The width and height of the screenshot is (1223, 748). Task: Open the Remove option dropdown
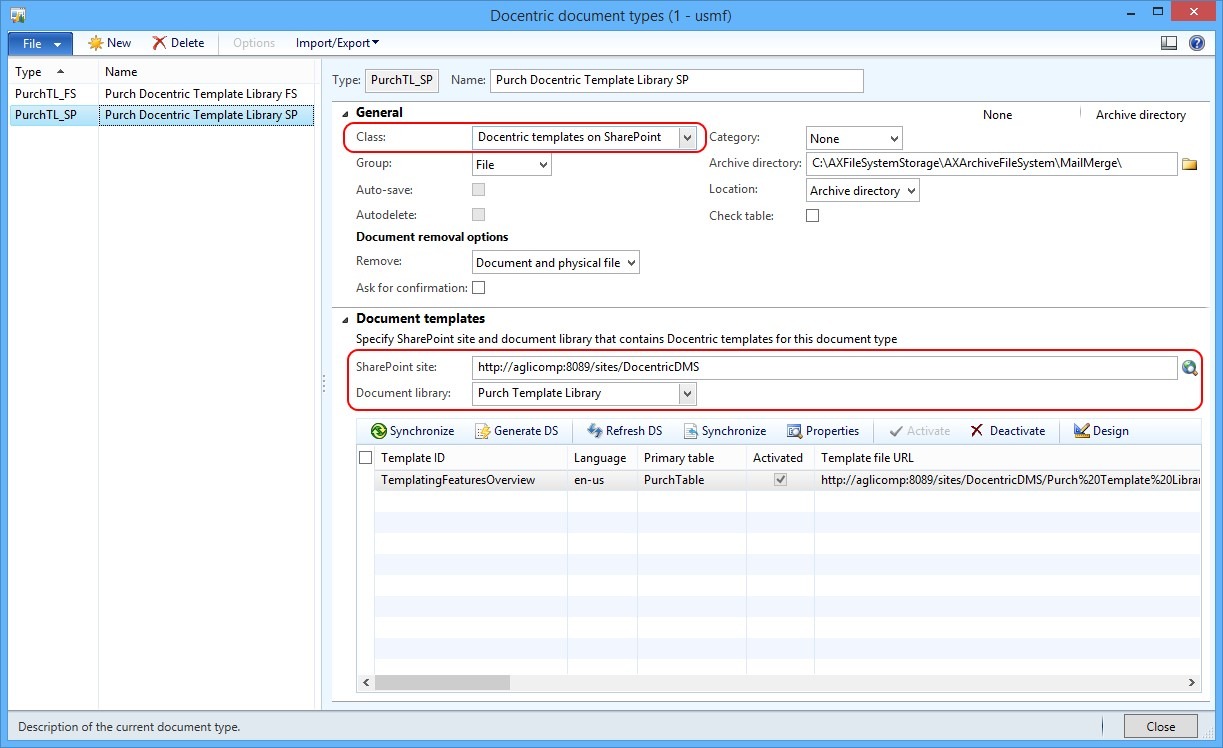tap(631, 263)
